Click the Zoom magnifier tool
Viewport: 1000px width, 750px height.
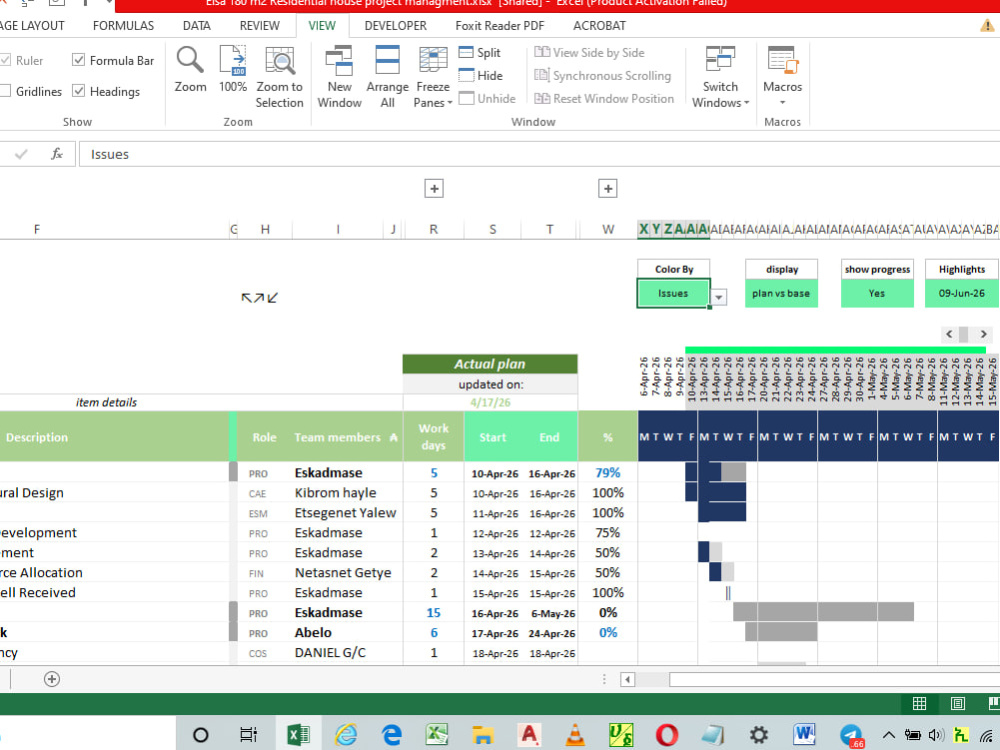click(x=190, y=70)
